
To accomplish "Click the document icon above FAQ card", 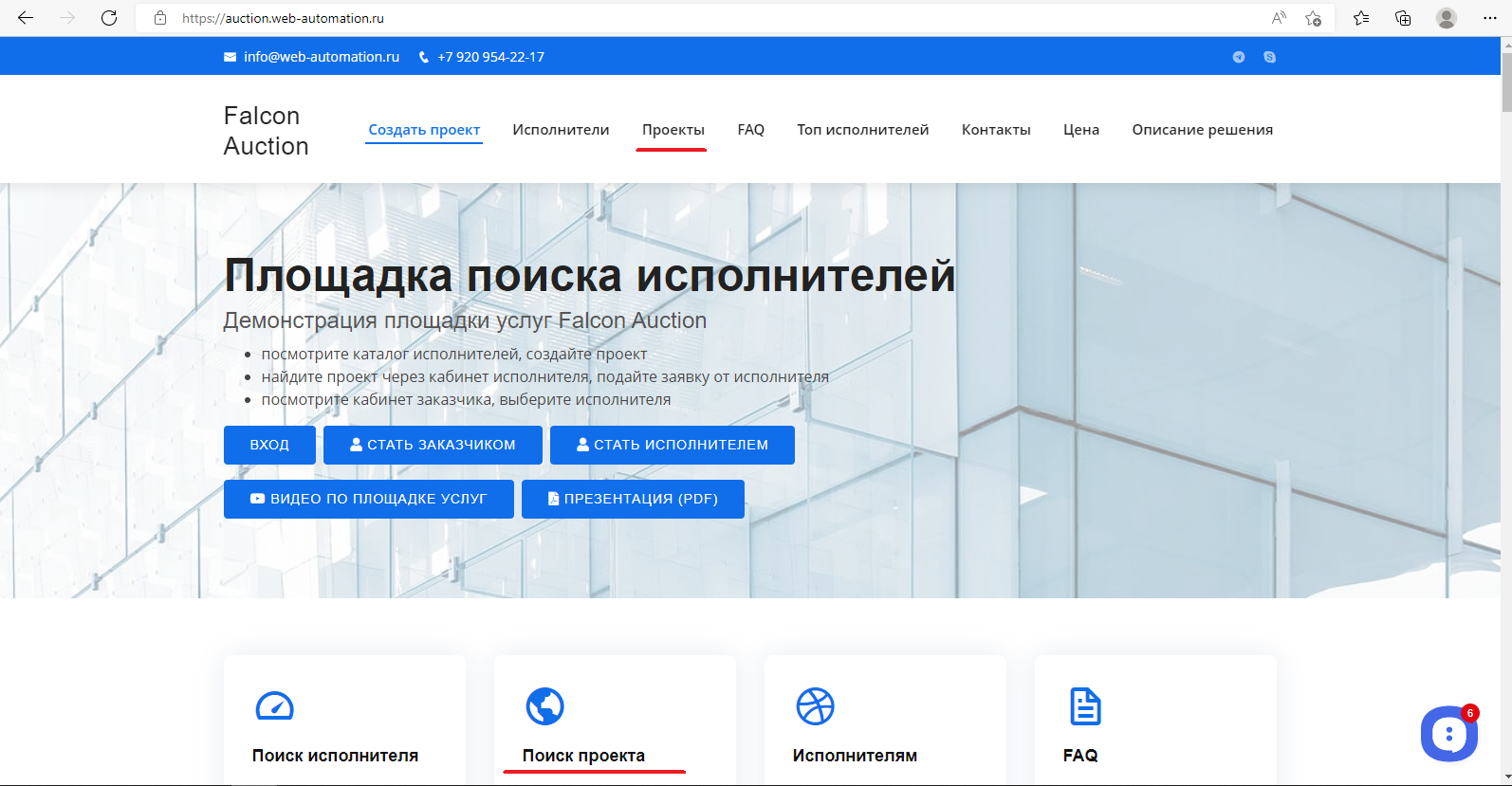I will pos(1085,706).
